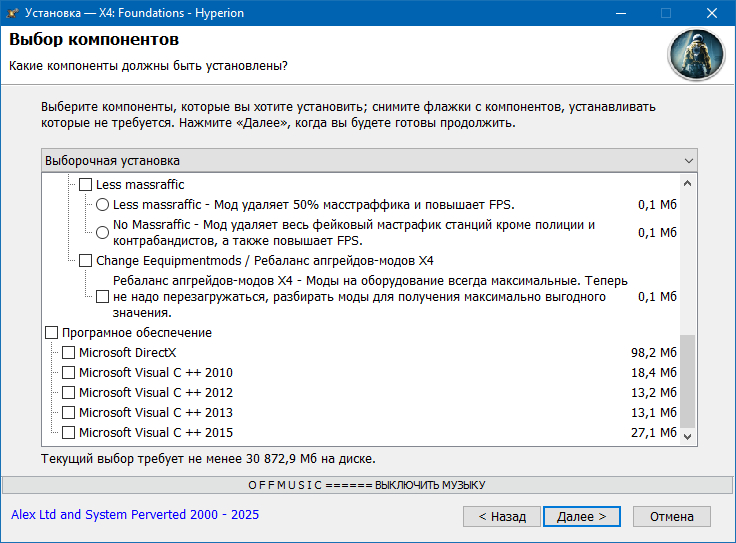Click the 98,2 Мб size value
736x543 pixels.
coord(654,352)
